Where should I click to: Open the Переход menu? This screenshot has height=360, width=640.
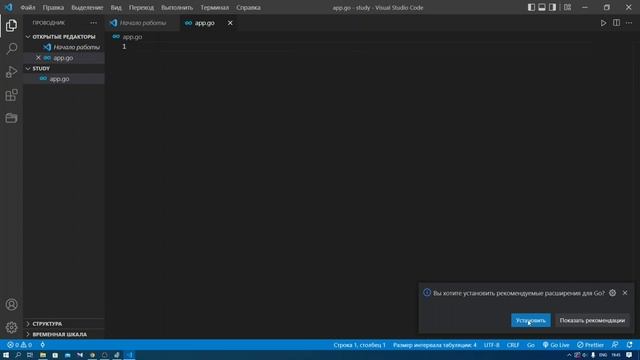click(x=141, y=8)
